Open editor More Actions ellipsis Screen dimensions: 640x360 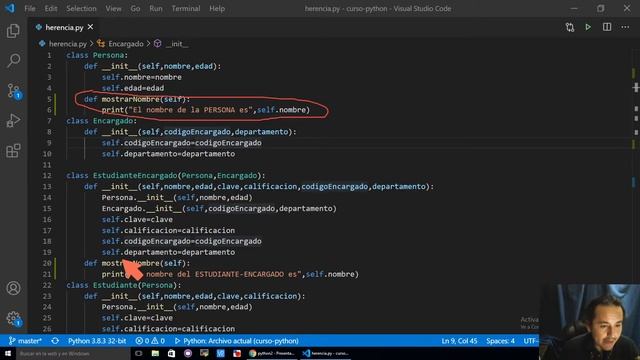pos(625,27)
